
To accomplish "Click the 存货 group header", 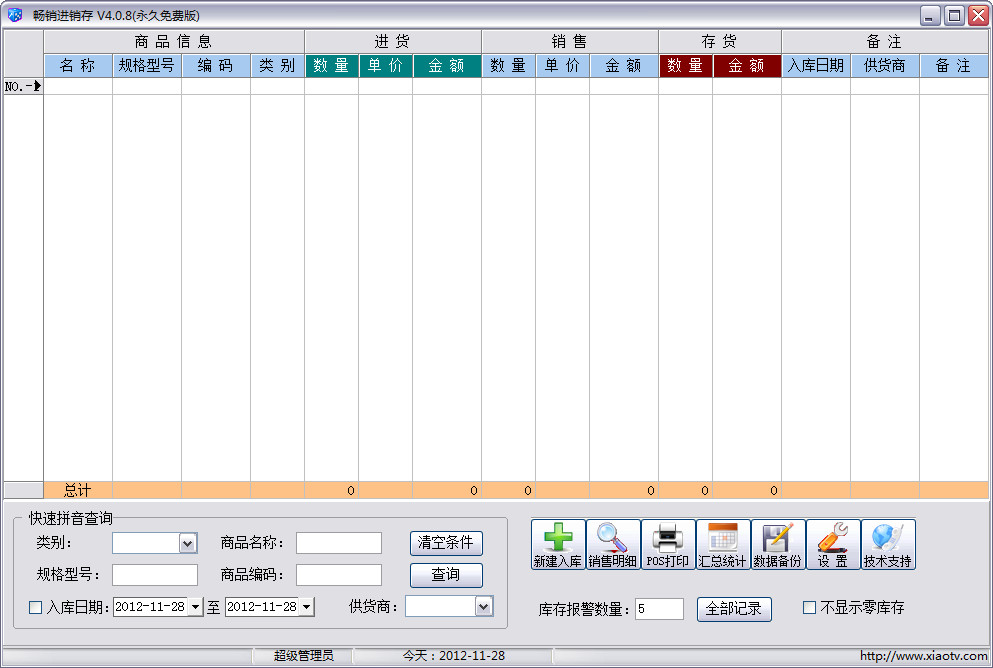I will [x=719, y=42].
